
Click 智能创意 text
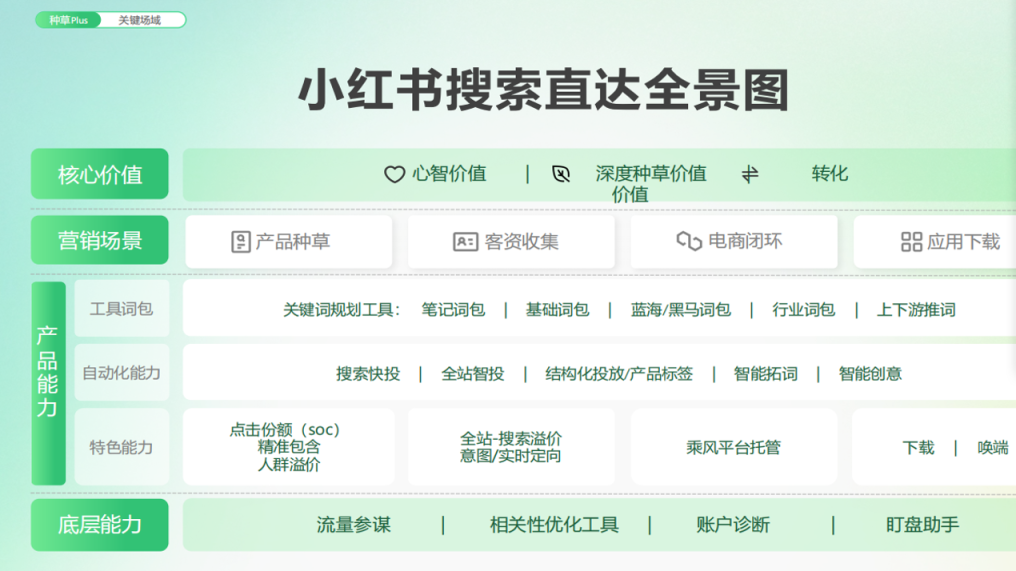(870, 374)
